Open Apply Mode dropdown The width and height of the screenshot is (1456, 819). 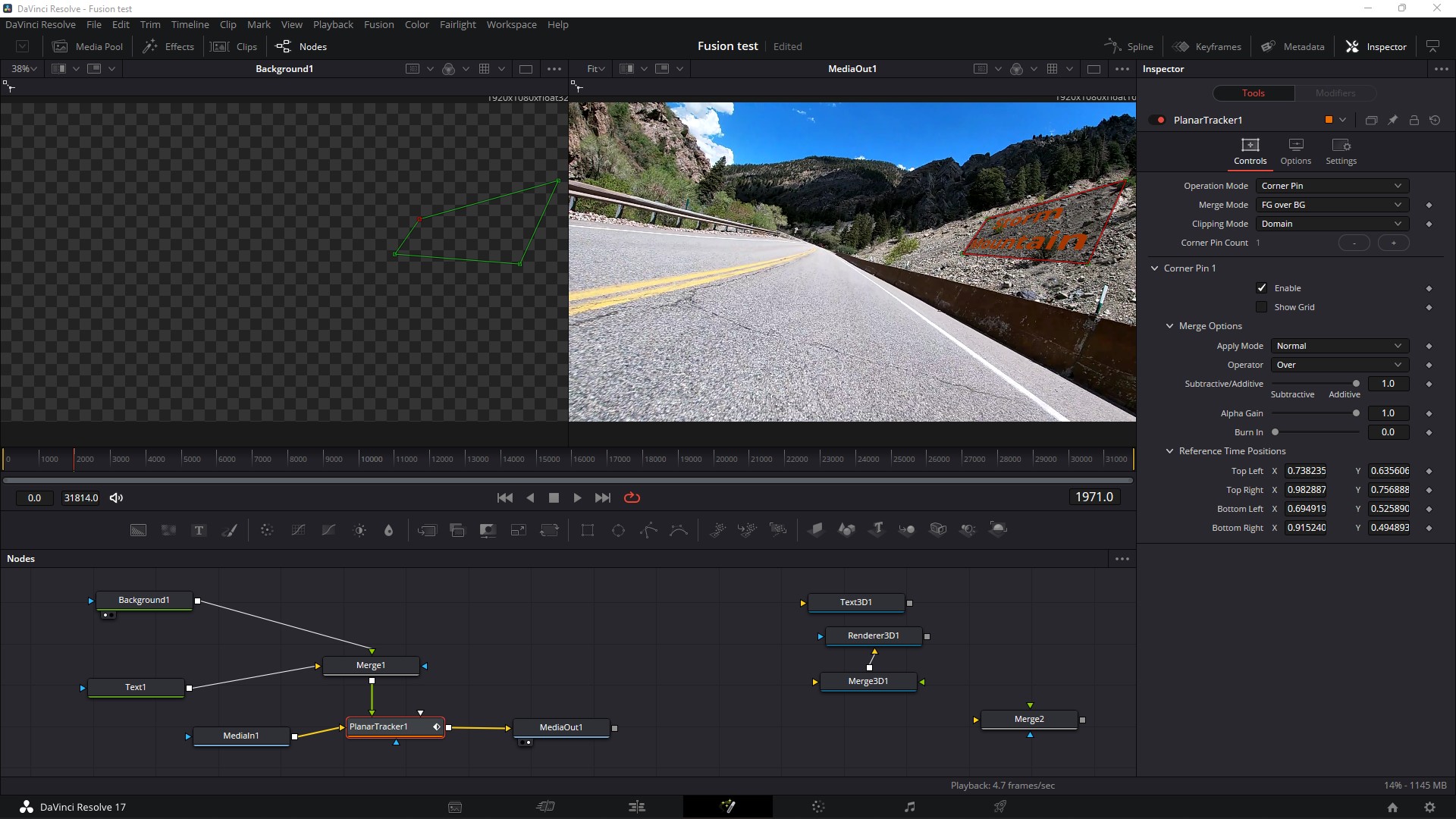coord(1339,346)
